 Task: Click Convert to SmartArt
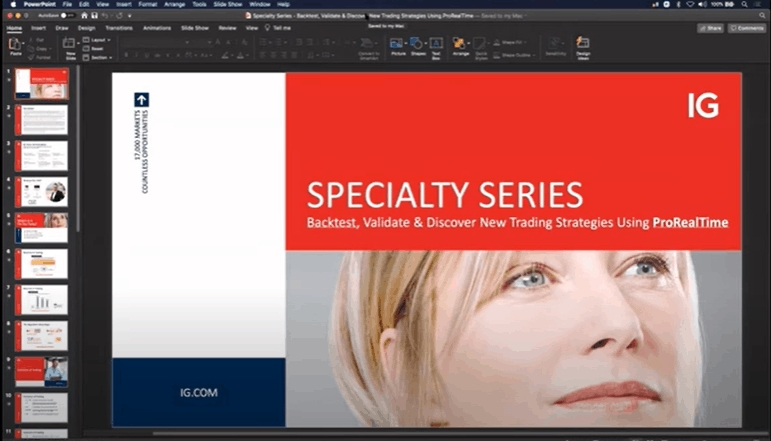pyautogui.click(x=367, y=43)
